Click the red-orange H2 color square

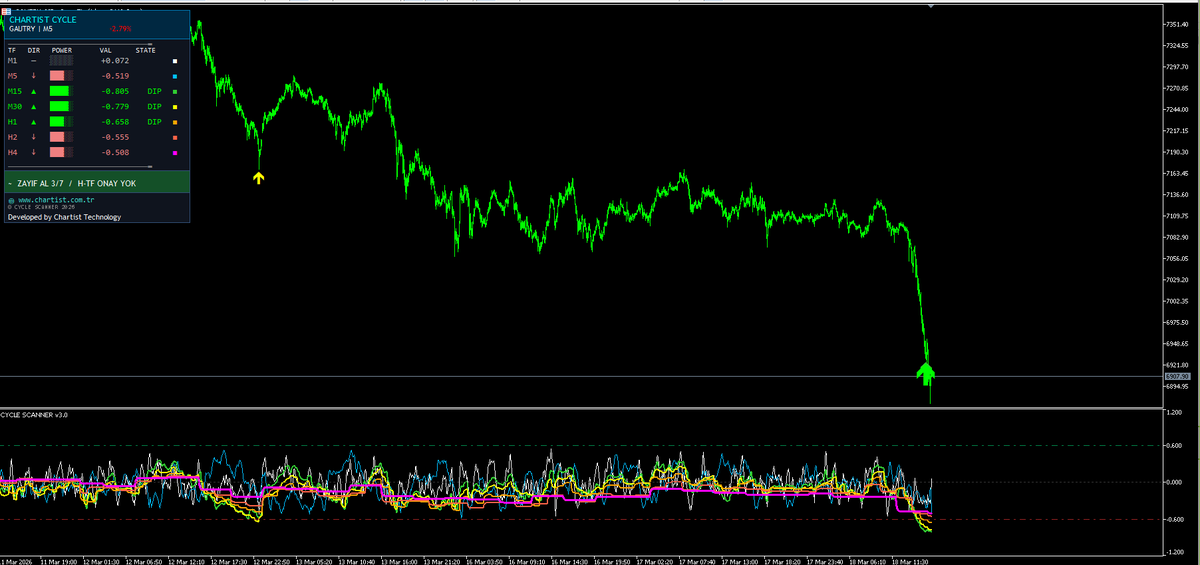click(x=175, y=137)
